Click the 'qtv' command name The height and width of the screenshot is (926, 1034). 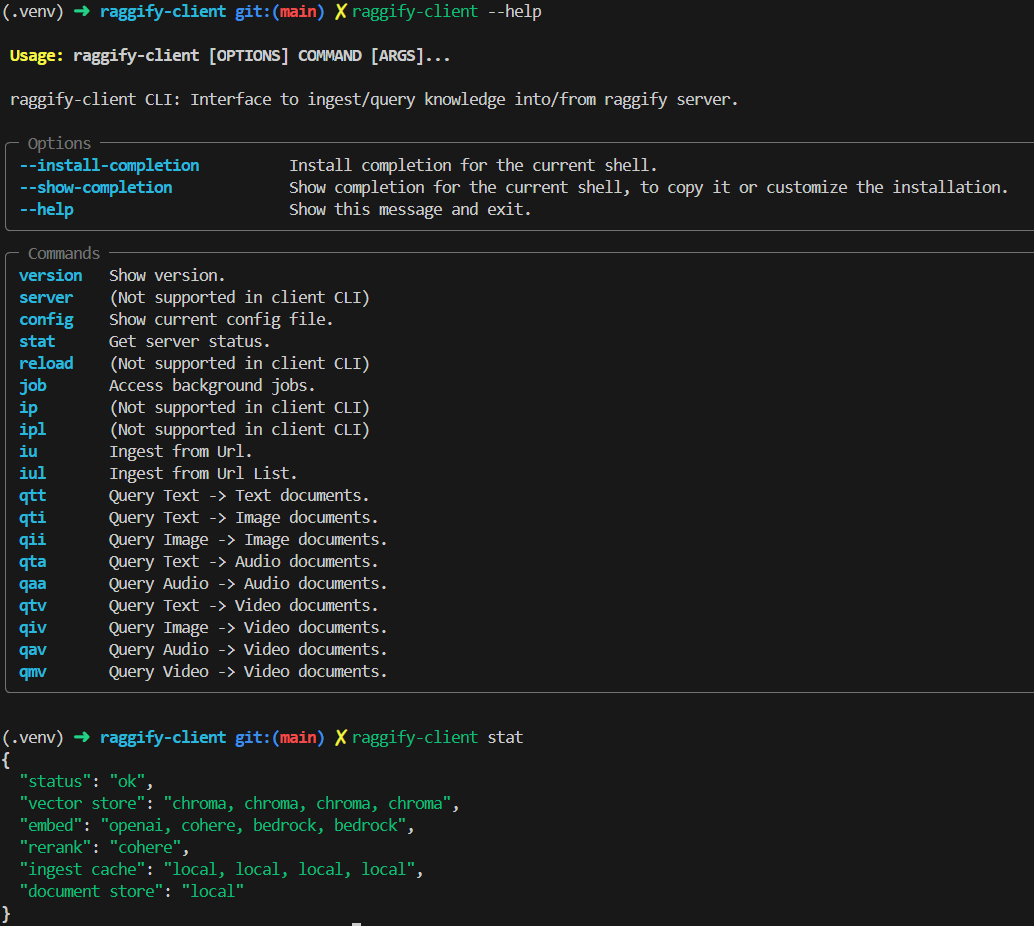33,605
